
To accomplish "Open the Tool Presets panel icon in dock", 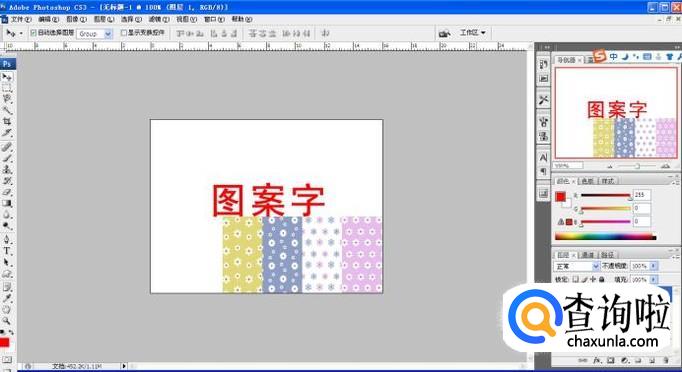I will coord(543,100).
